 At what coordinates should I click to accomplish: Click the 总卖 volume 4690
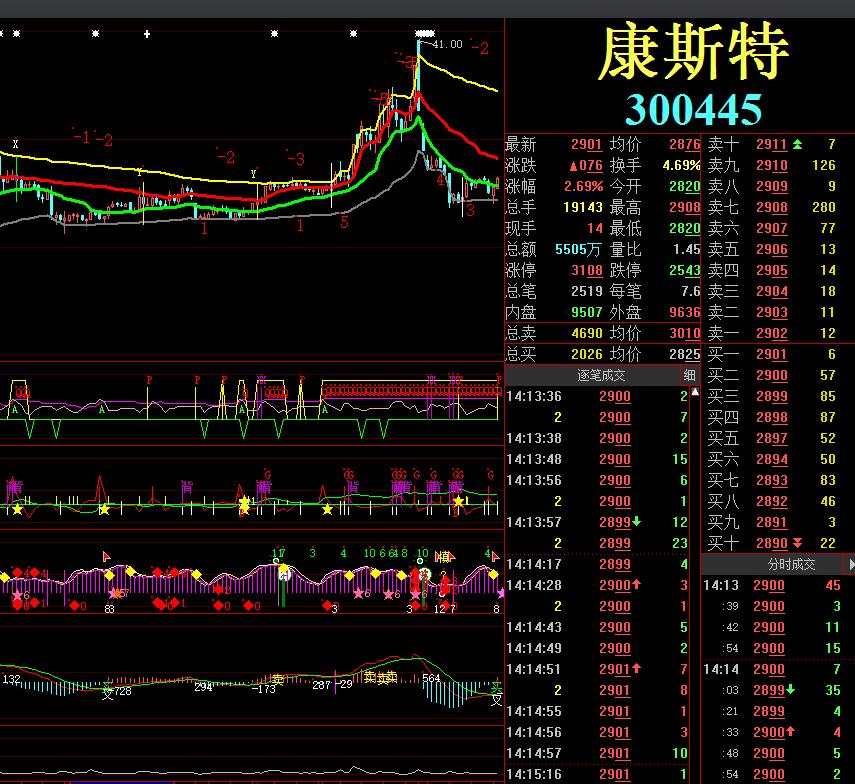587,333
